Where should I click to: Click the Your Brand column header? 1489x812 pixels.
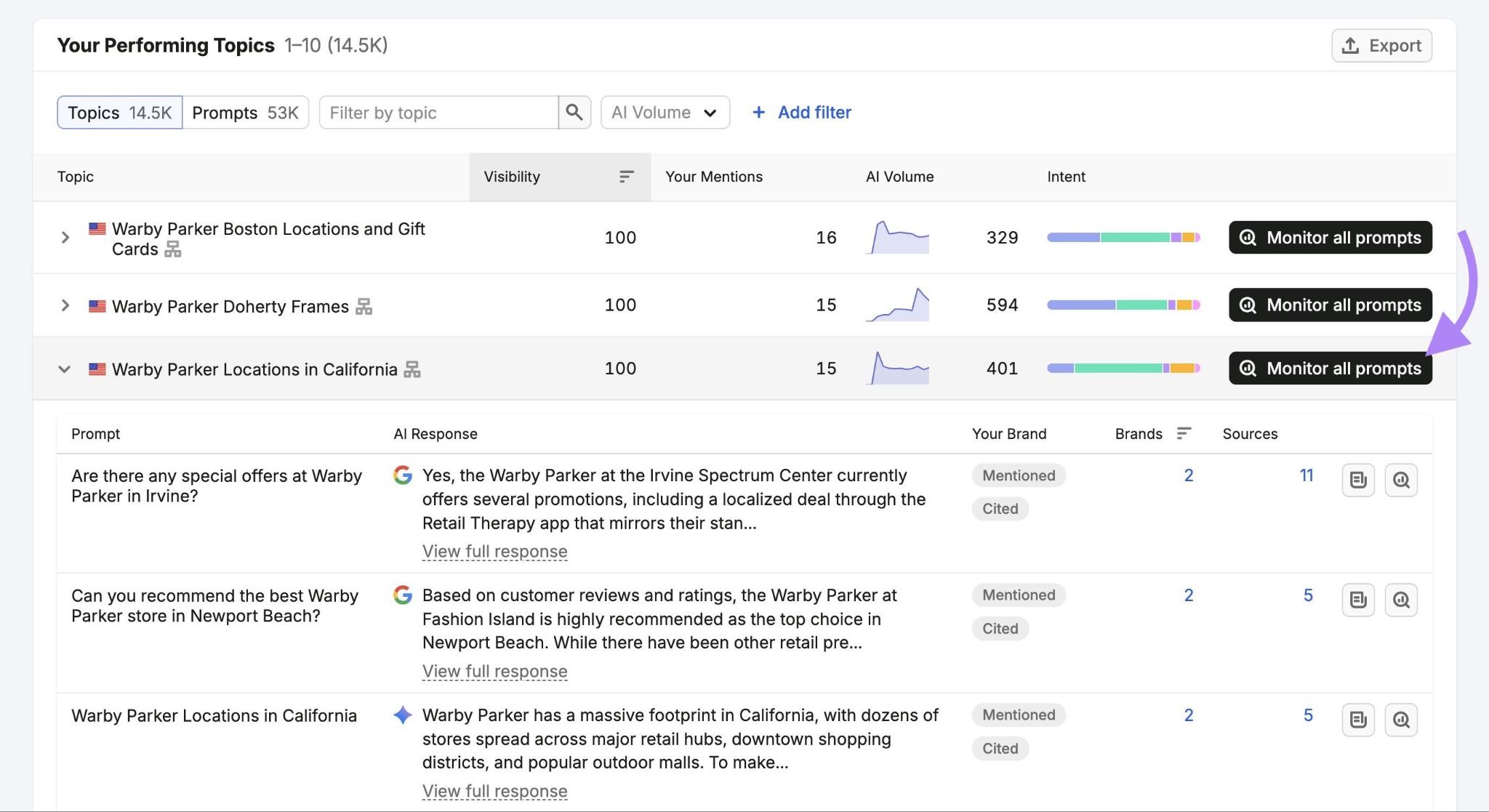pyautogui.click(x=1009, y=434)
